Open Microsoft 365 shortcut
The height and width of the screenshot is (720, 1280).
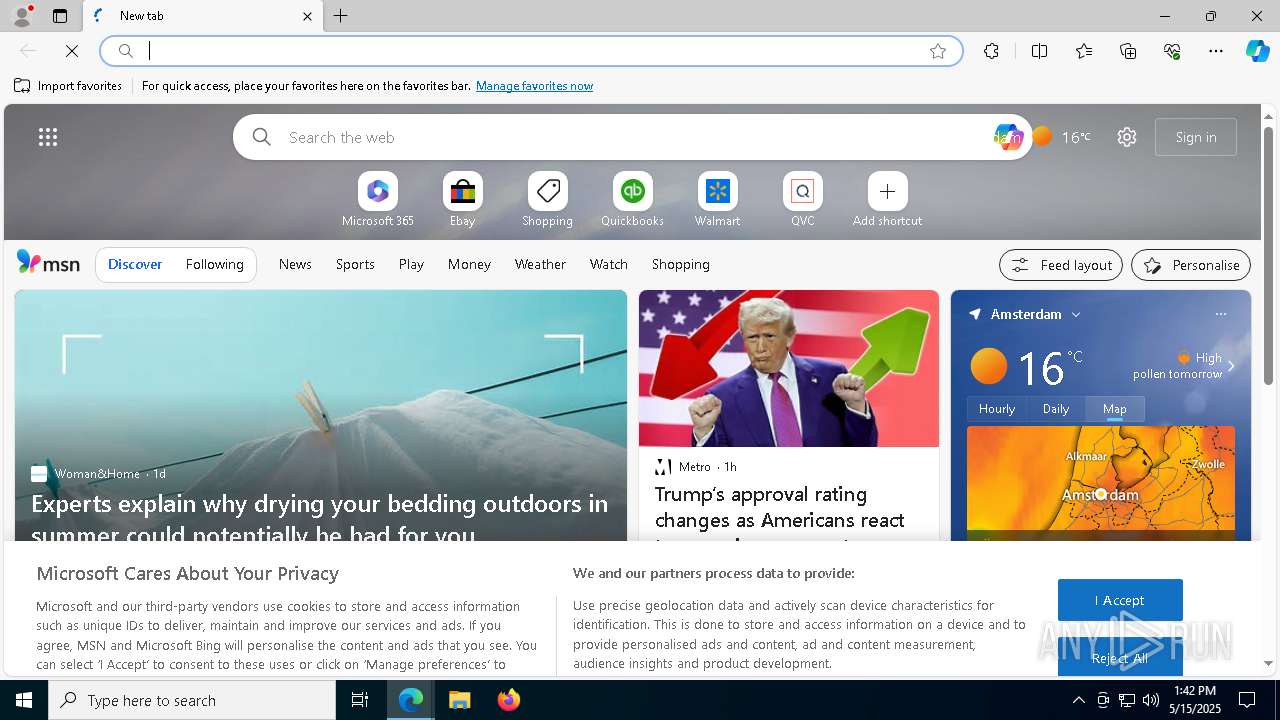(x=377, y=200)
